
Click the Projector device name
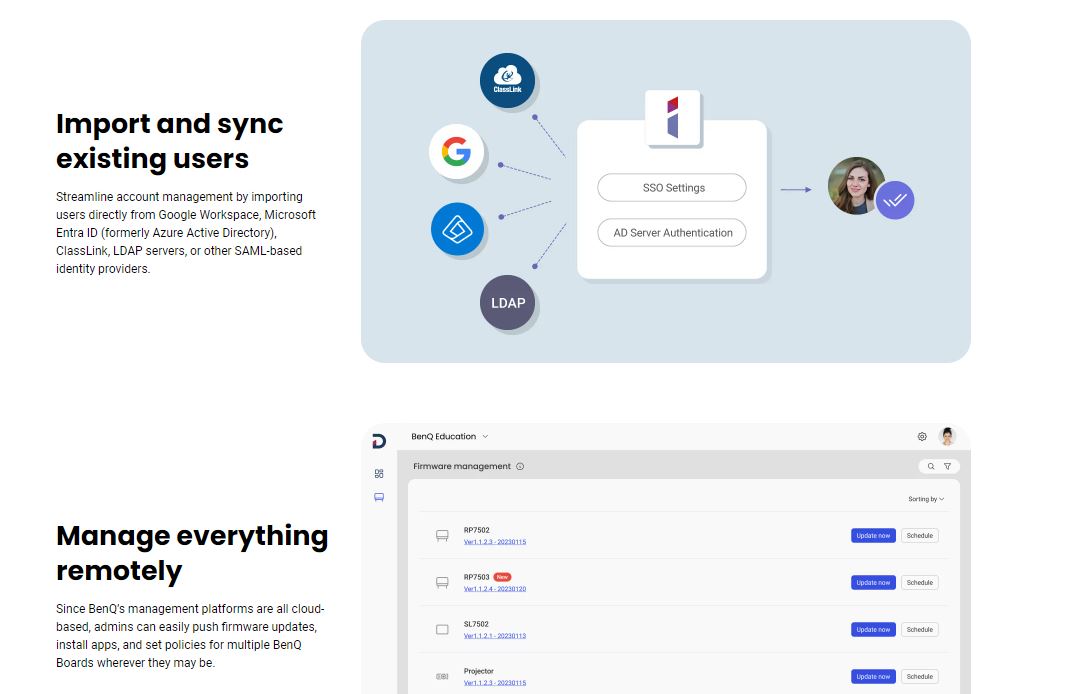tap(479, 671)
